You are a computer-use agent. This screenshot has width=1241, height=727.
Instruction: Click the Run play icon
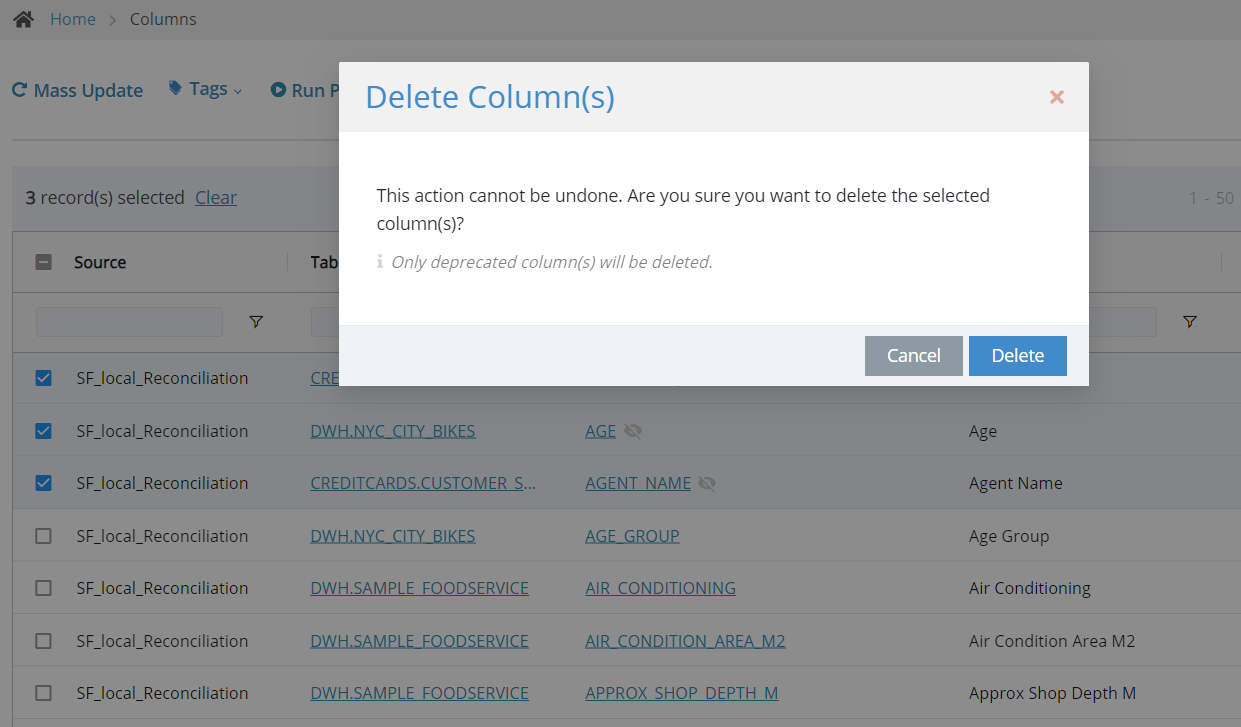coord(278,90)
